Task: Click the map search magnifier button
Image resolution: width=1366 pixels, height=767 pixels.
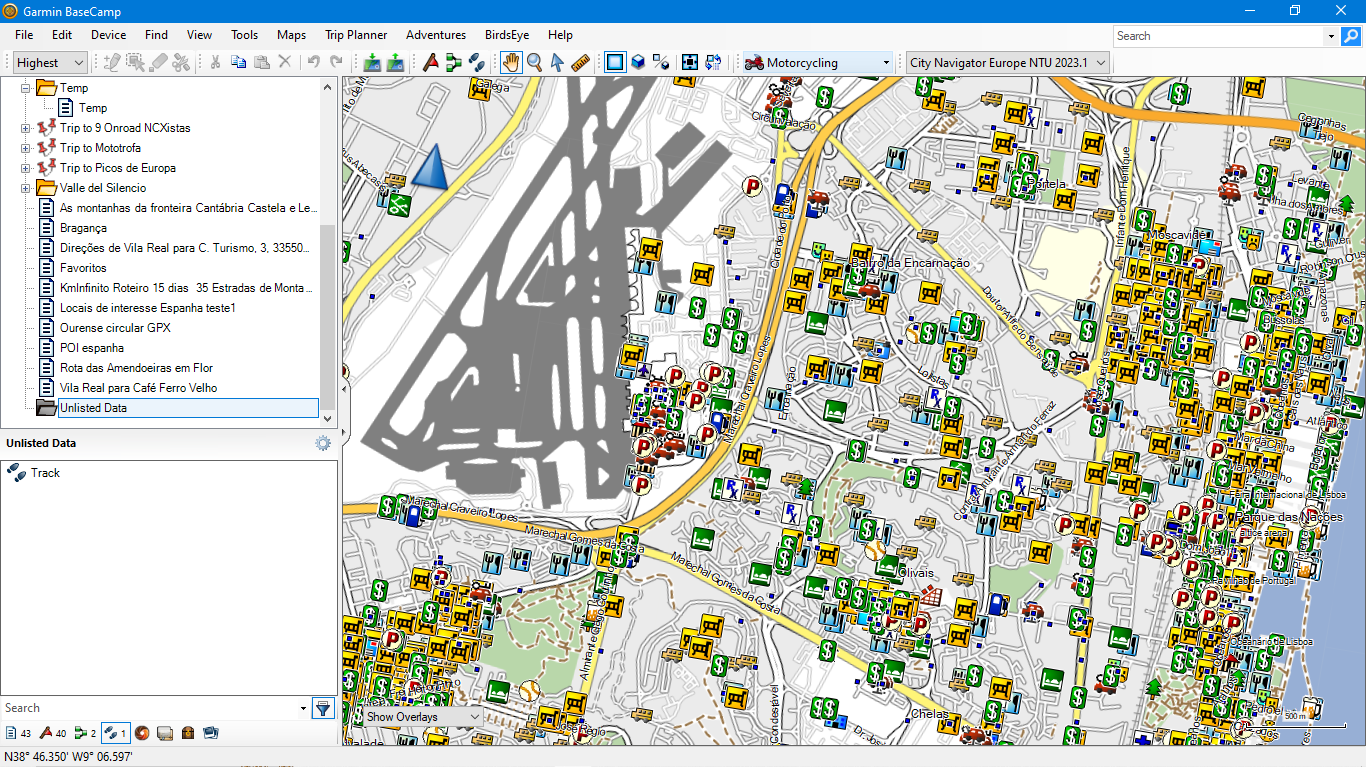Action: [1351, 36]
